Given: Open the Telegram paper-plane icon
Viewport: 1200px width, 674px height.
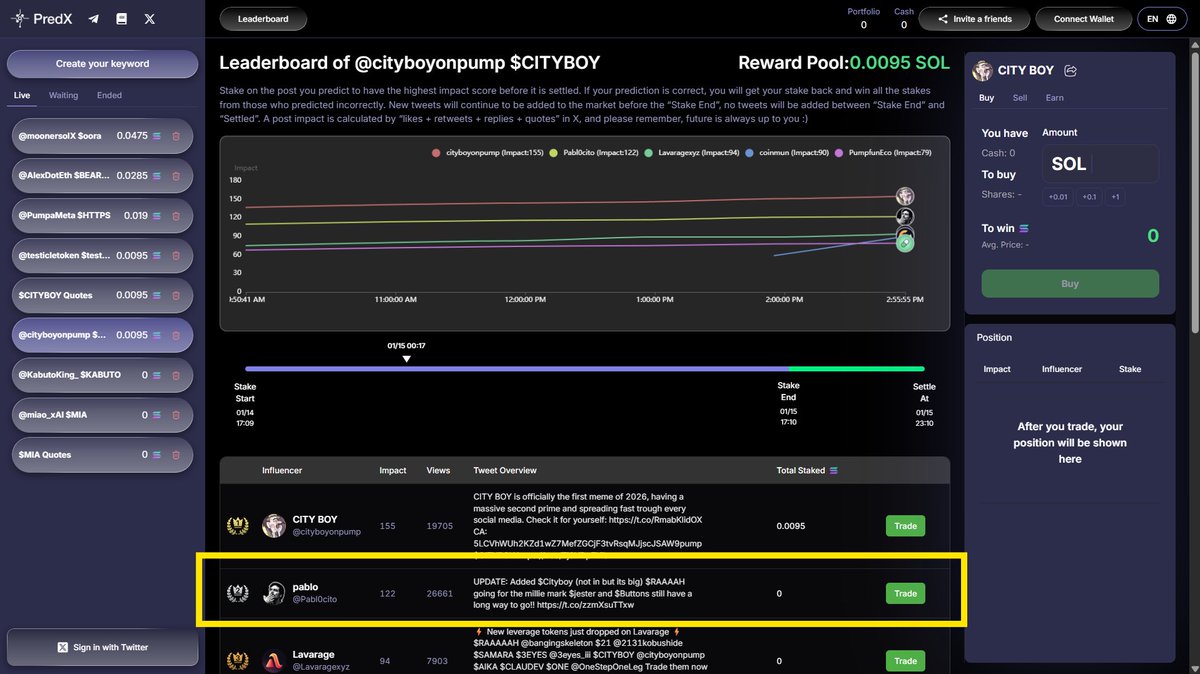Looking at the screenshot, I should (x=94, y=19).
